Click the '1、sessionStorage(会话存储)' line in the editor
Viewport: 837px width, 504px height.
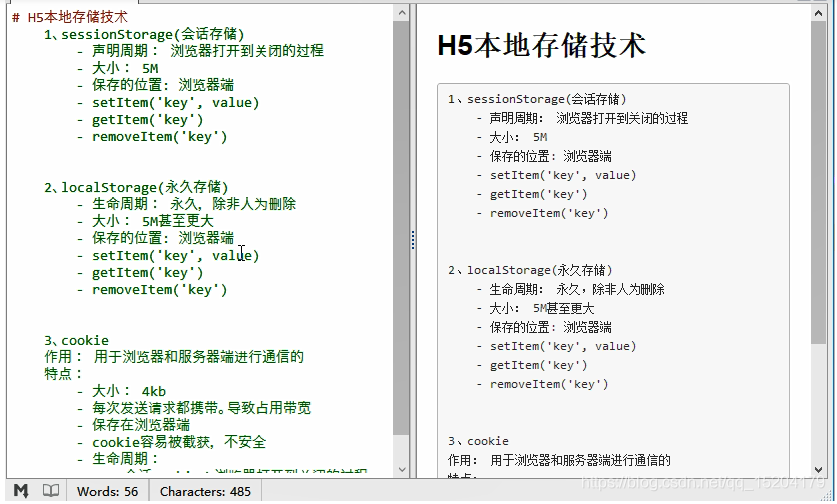(x=144, y=34)
